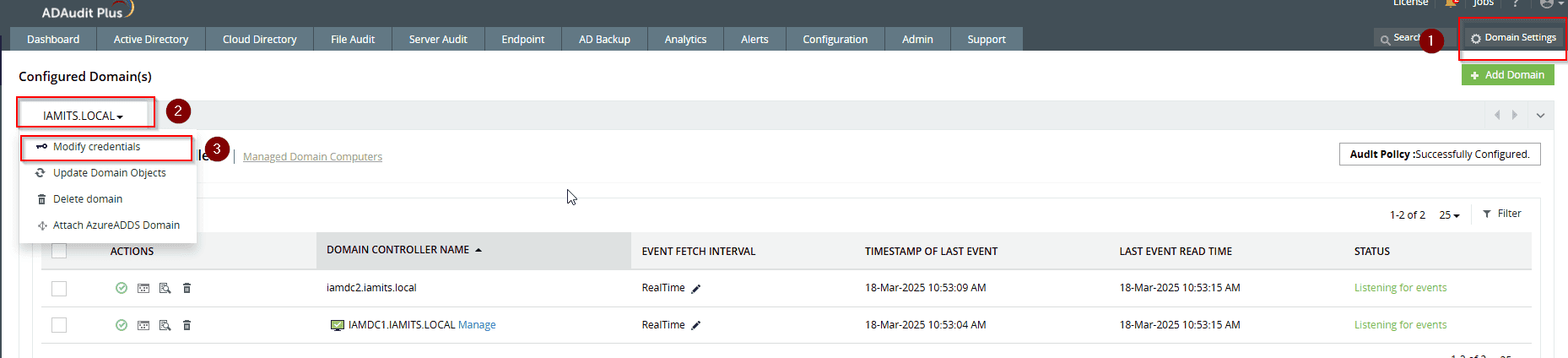Expand the chevron at right of domain bar

[x=1540, y=116]
